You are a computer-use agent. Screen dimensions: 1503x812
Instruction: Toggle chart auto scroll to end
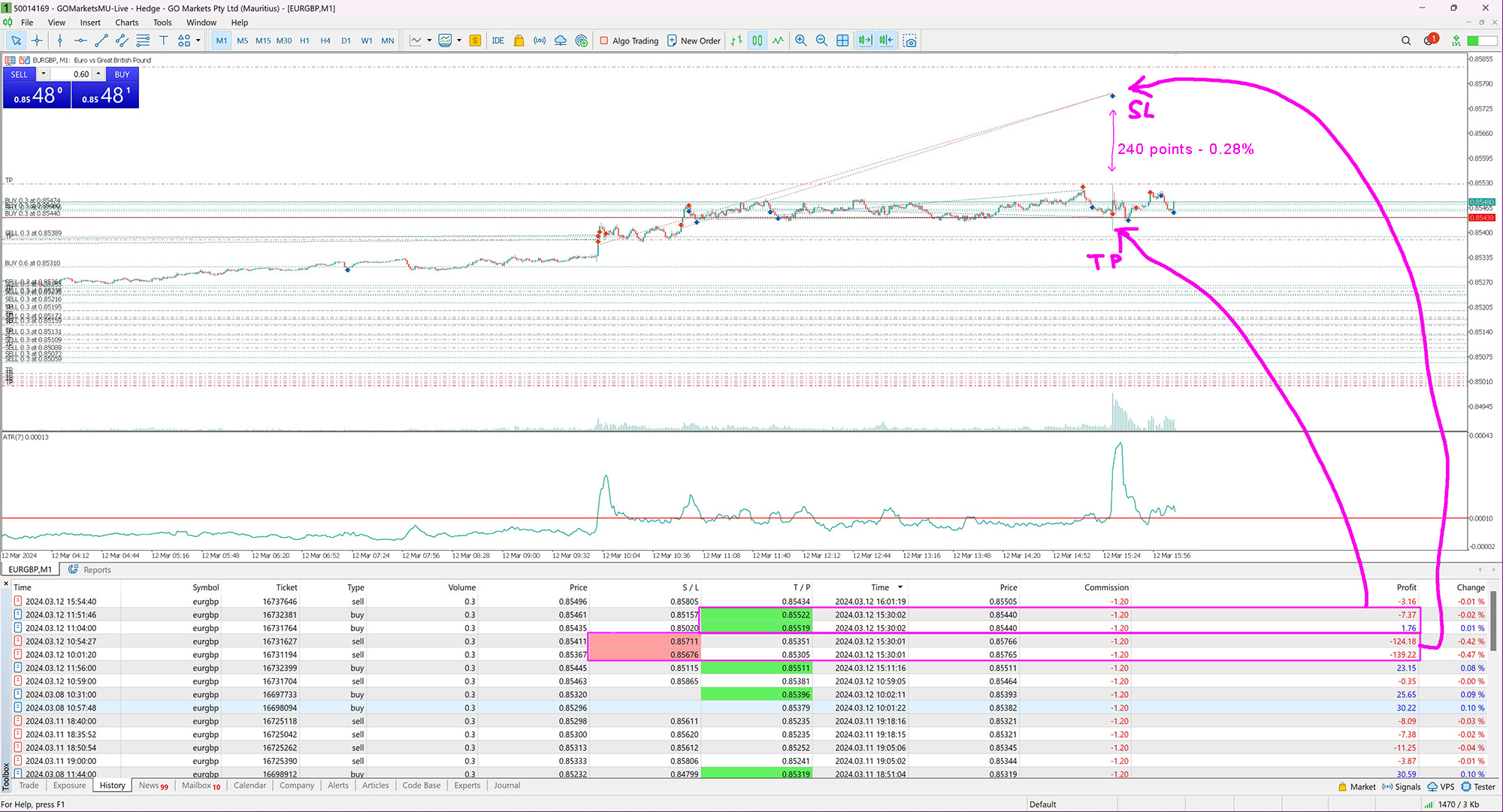[x=865, y=41]
